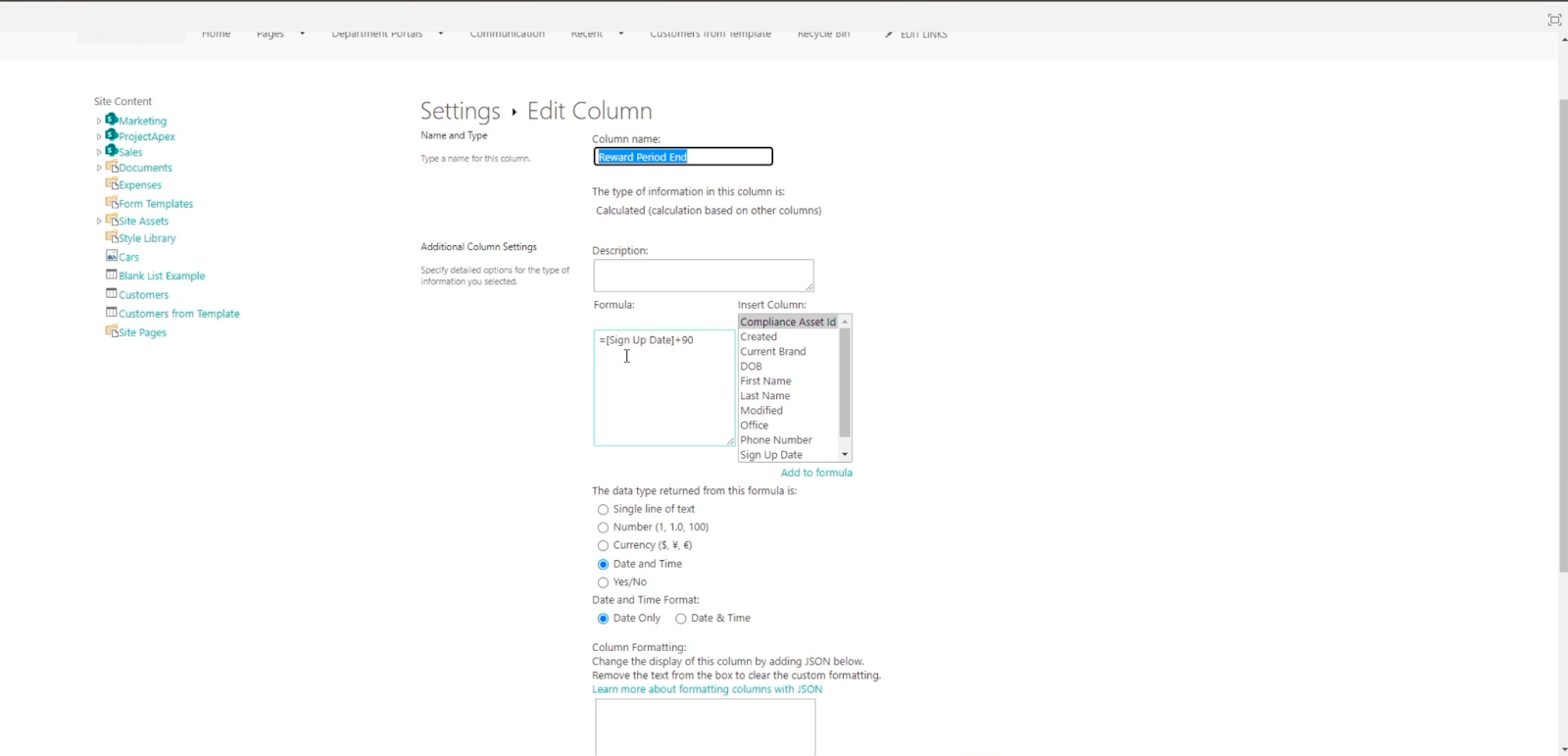The height and width of the screenshot is (756, 1568).
Task: Click Insert Column list scroll-down arrow
Action: tap(845, 455)
